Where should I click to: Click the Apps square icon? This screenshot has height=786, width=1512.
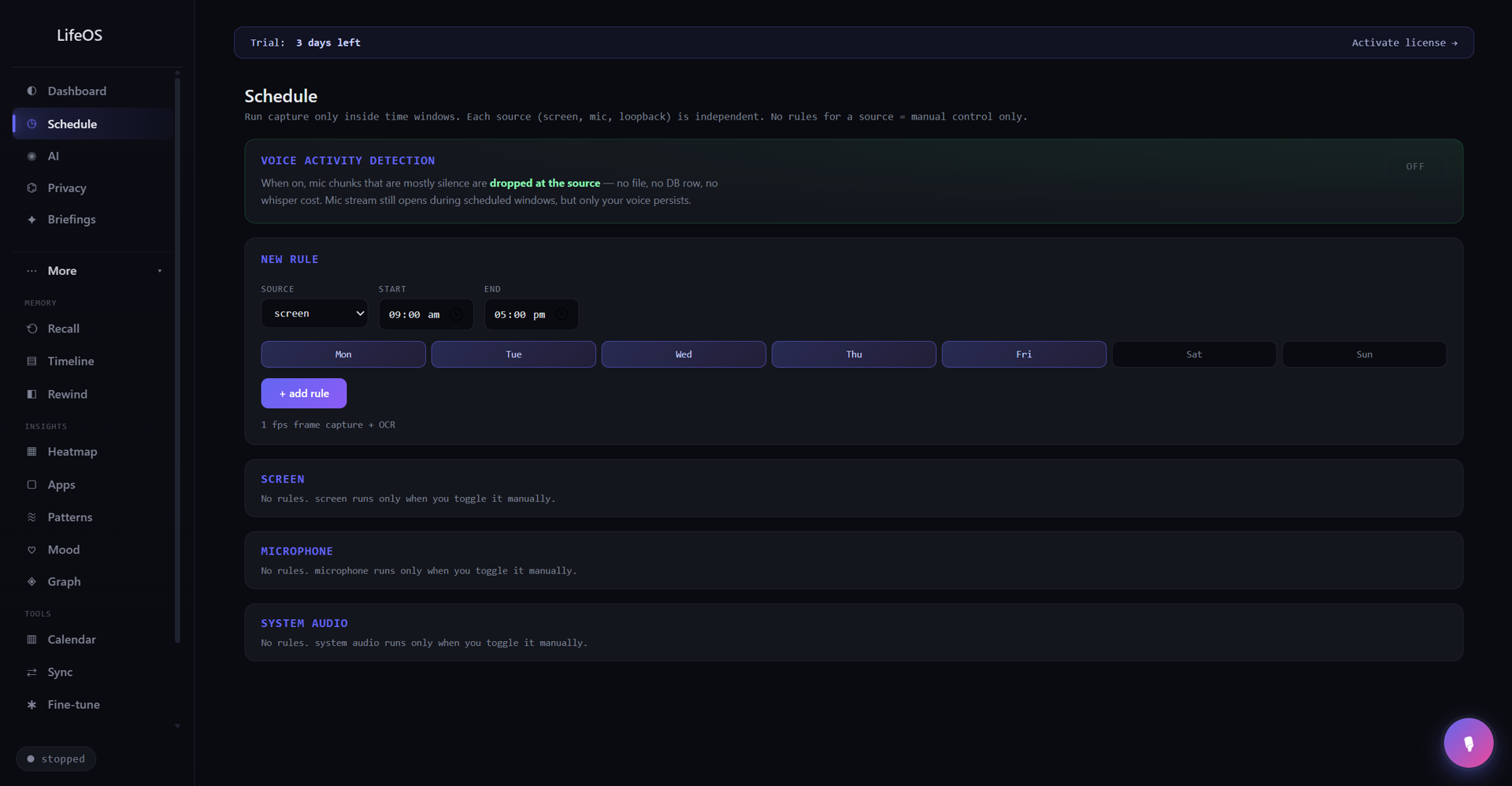[x=31, y=484]
